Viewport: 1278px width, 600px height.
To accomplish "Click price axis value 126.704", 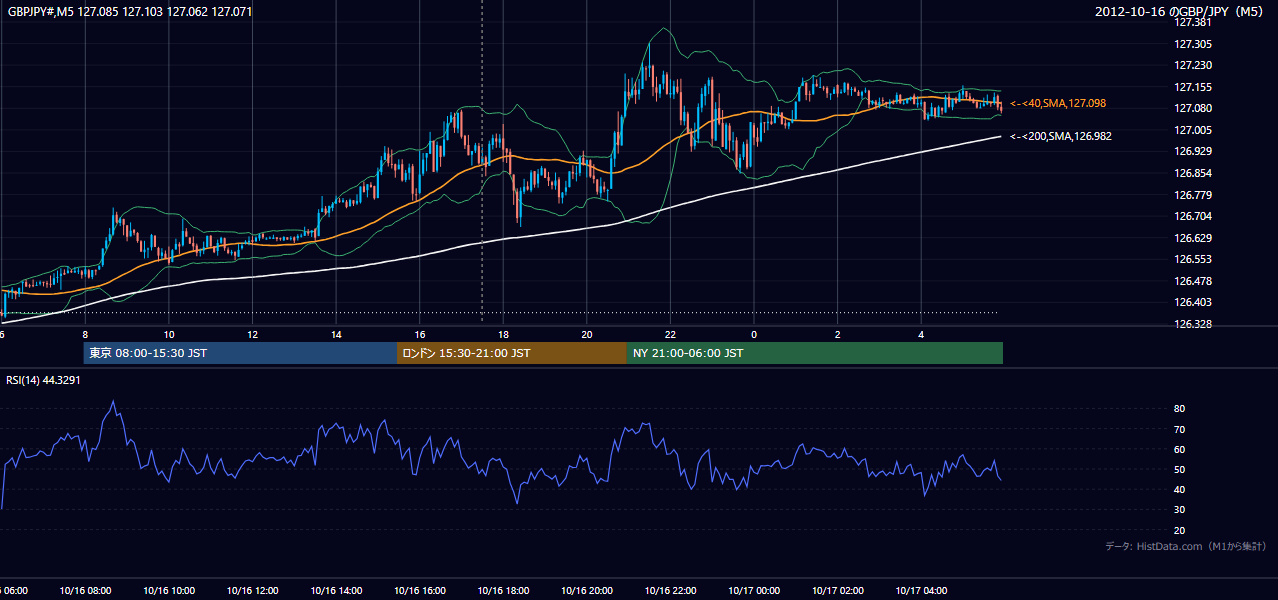I will point(1193,216).
